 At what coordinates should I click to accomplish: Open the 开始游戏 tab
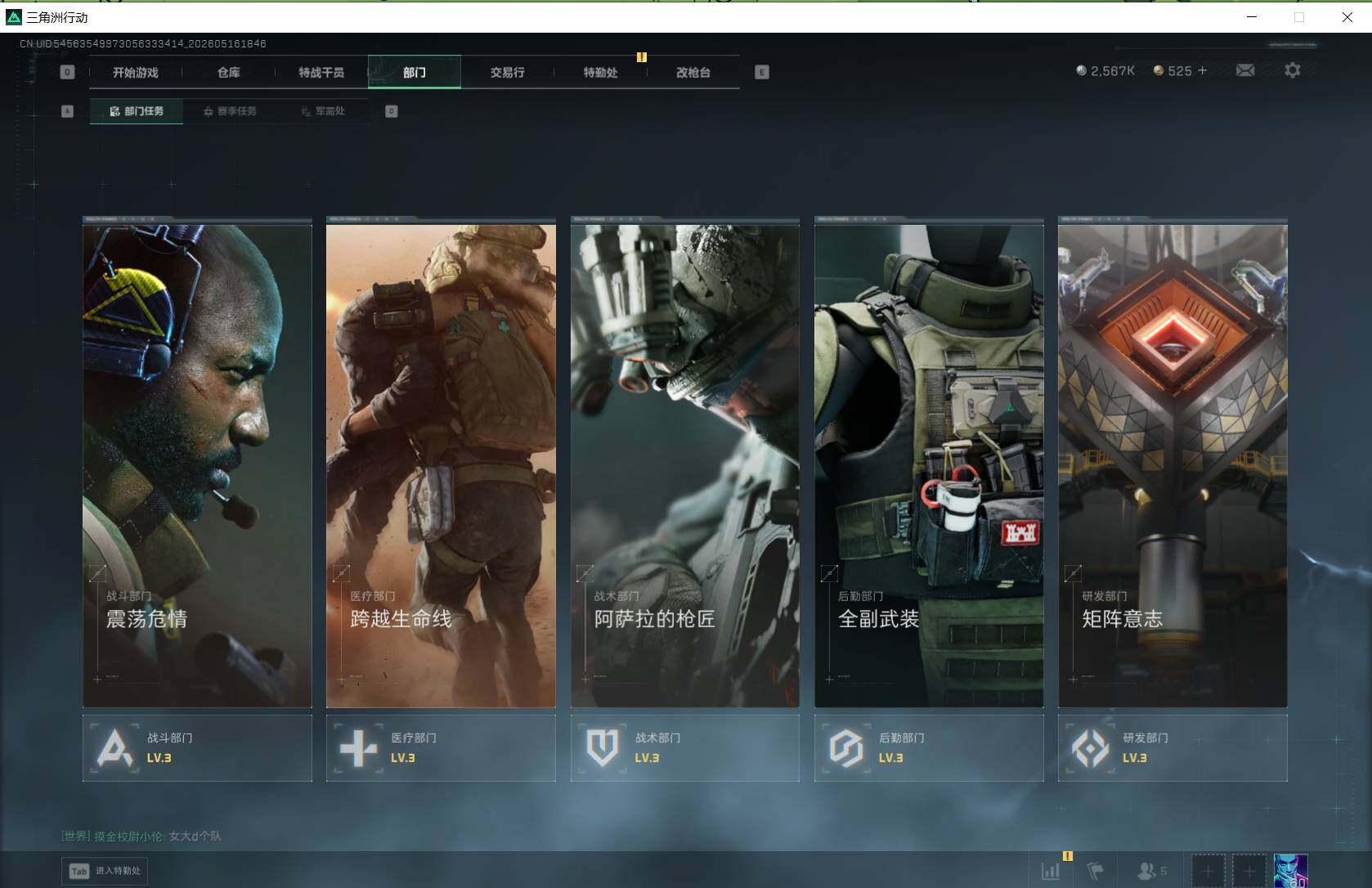coord(136,73)
